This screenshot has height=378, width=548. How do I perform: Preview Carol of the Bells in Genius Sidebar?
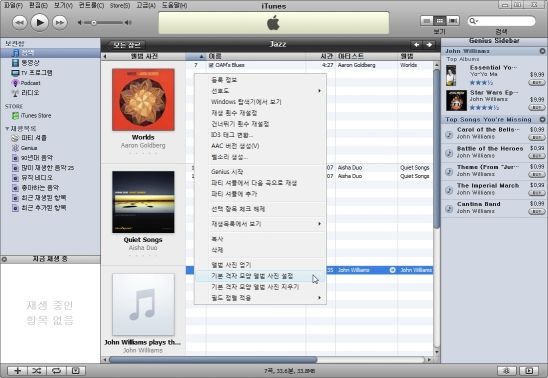point(449,135)
